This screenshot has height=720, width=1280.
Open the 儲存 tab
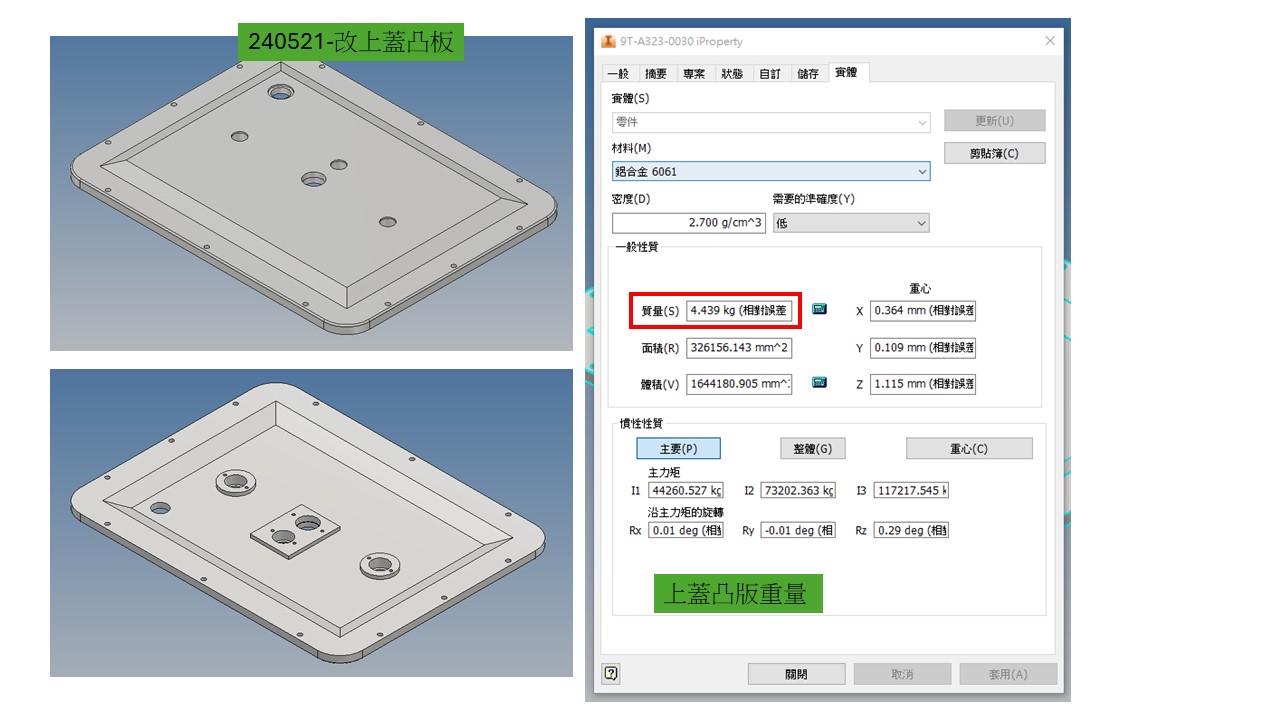click(x=808, y=74)
